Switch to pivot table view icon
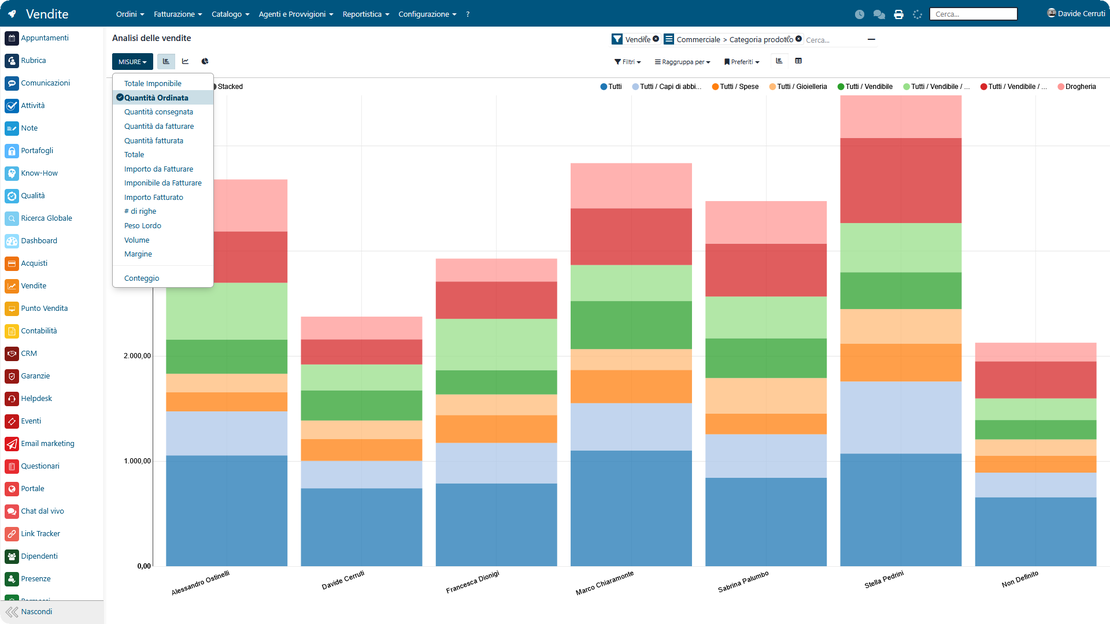The height and width of the screenshot is (624, 1110). tap(799, 62)
